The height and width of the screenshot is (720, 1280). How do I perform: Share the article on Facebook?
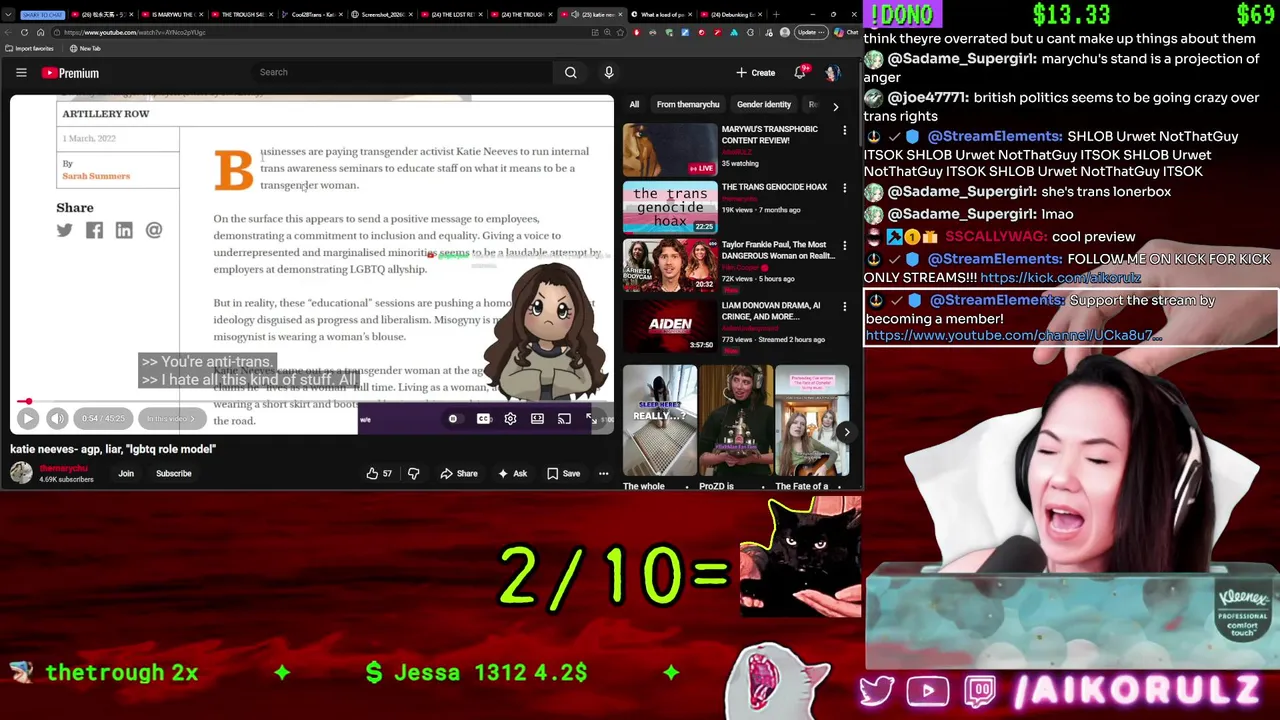94,230
